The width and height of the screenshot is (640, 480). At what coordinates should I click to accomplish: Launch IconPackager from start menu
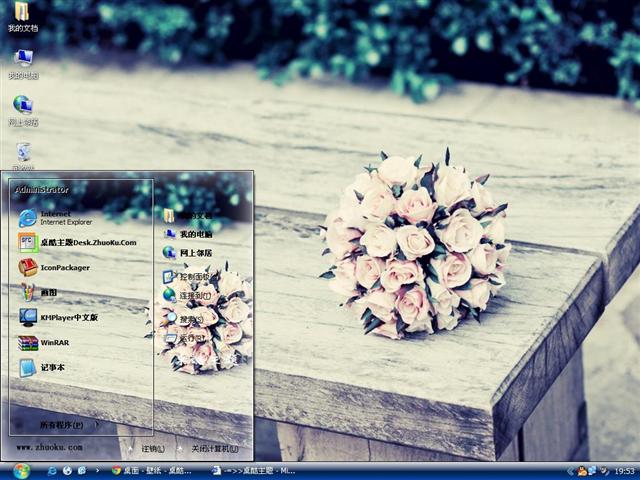tap(54, 268)
